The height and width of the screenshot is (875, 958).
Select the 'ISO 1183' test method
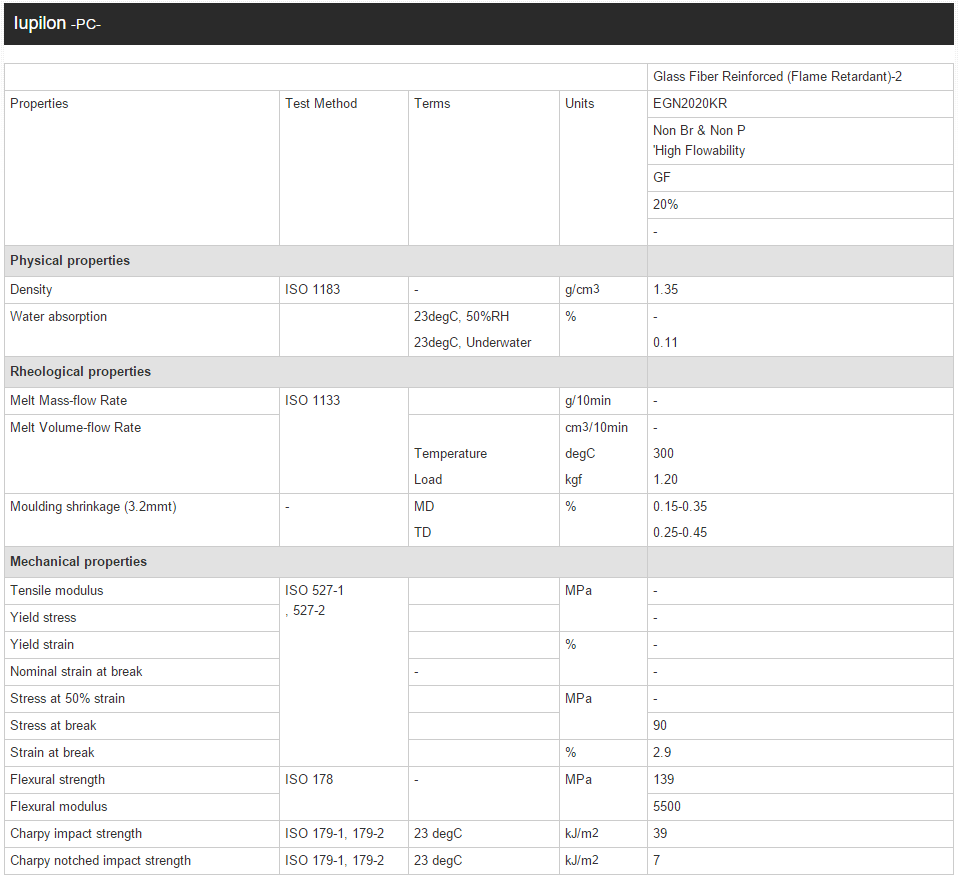(x=312, y=289)
